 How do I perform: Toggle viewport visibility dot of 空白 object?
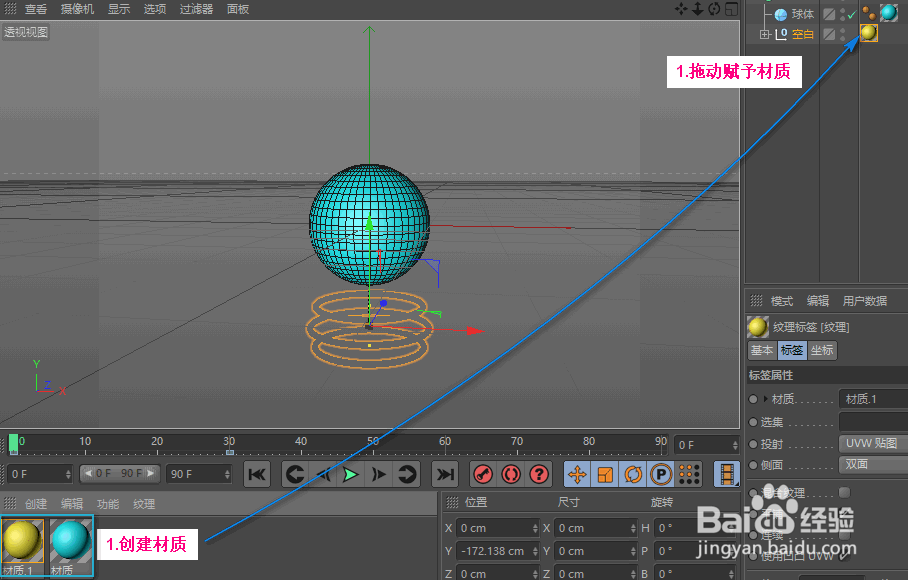click(841, 30)
